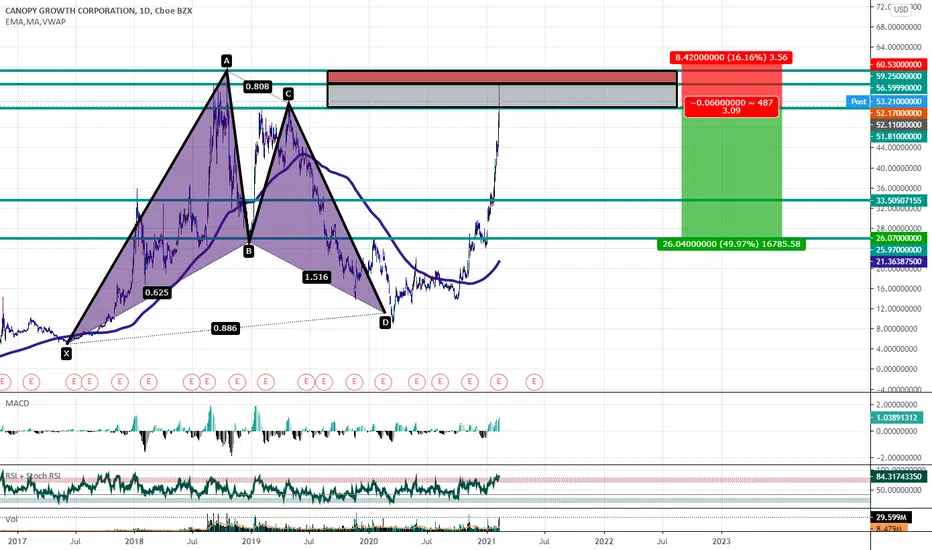This screenshot has height=550, width=932.
Task: Select the A point label of the pattern
Action: [x=226, y=60]
